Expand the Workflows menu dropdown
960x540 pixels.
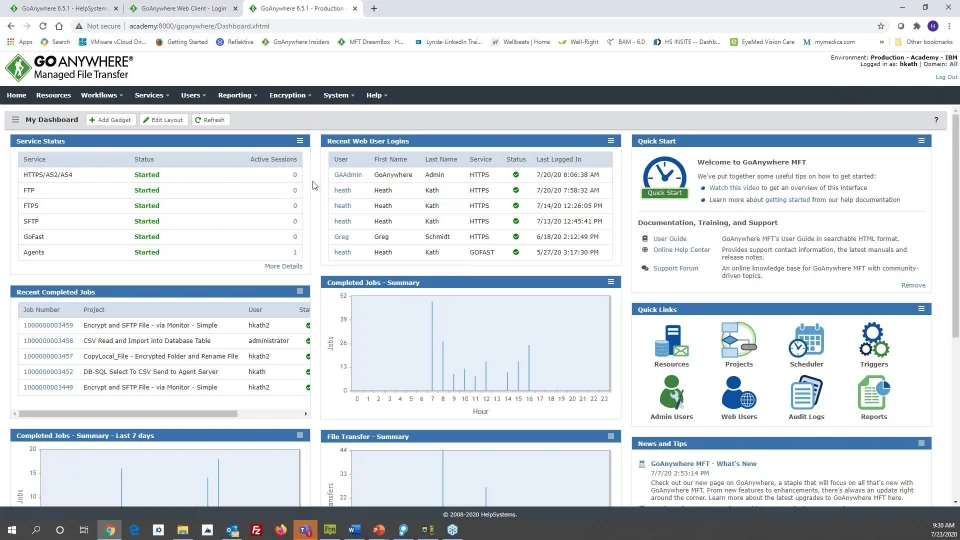101,95
